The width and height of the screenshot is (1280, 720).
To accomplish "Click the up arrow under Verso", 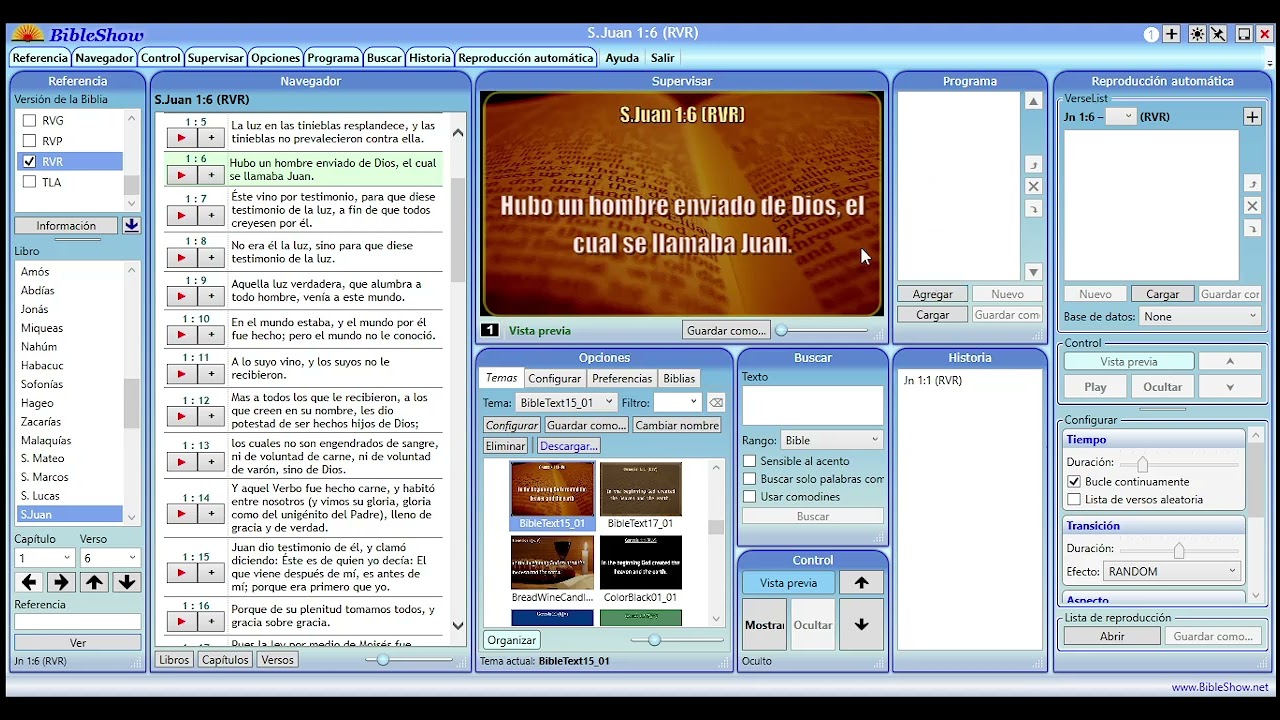I will [x=94, y=582].
